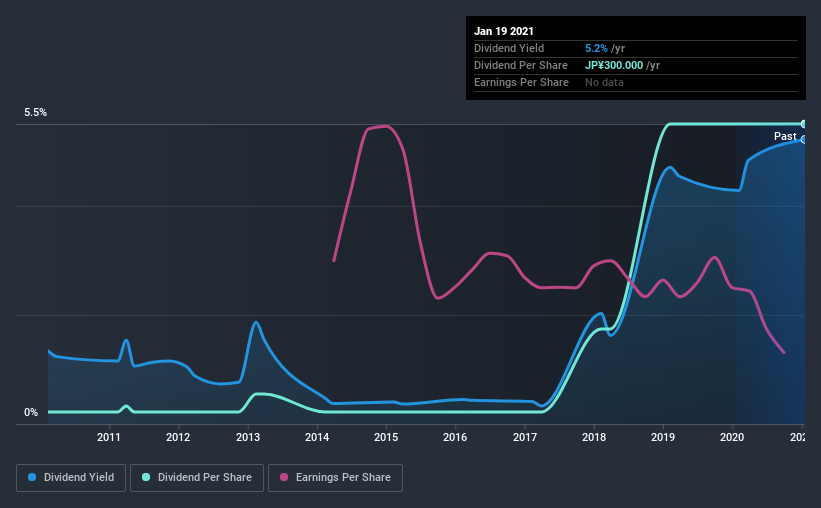Screen dimensions: 821x508
Task: Click the 2018 x-axis year label
Action: (x=594, y=437)
